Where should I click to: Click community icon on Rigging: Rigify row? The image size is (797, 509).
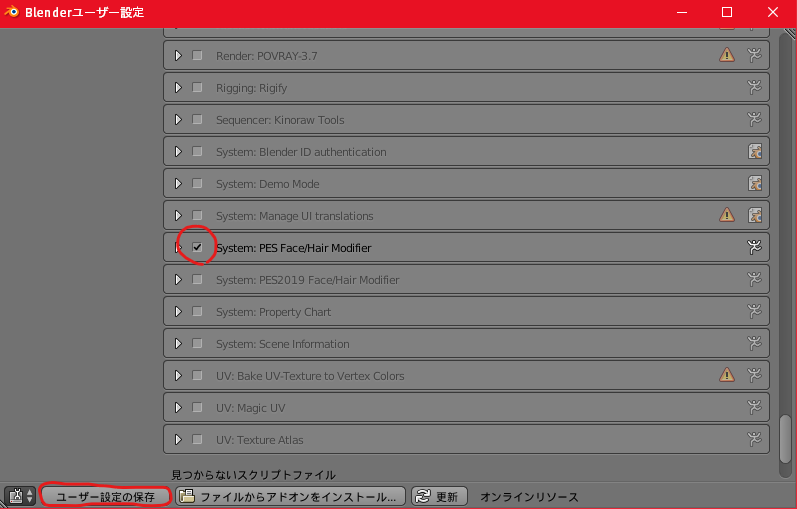(755, 87)
